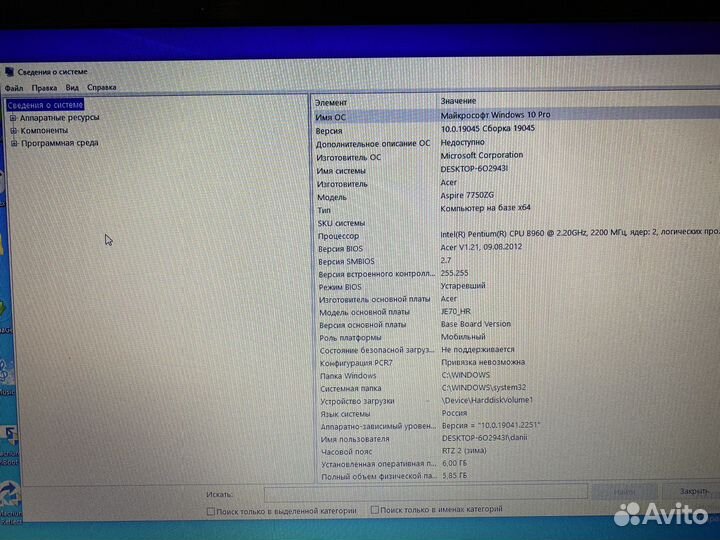The image size is (720, 540).
Task: Click the C:\WINDOWS\system32 value
Action: [484, 387]
